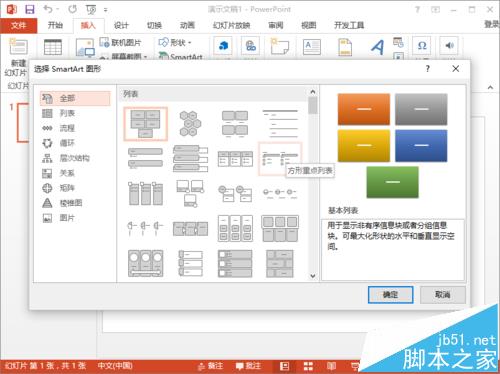Click the Text Box icon in ribbon
This screenshot has width=500, height=374.
pyautogui.click(x=312, y=47)
